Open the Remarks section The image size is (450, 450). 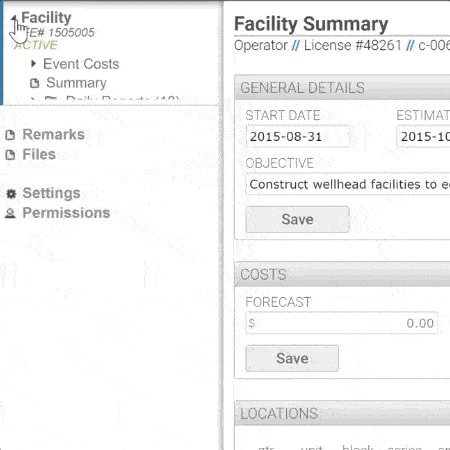tap(53, 134)
